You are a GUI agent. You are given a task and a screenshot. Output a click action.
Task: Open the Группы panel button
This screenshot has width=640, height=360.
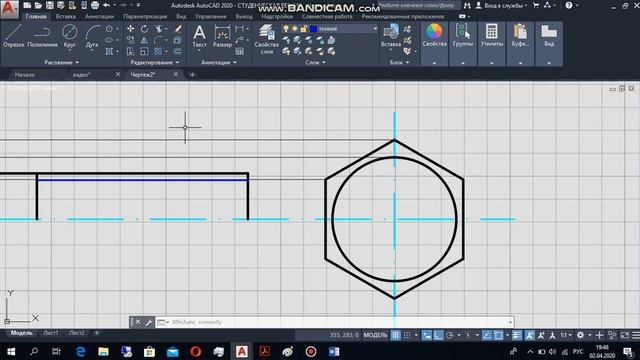coord(462,44)
